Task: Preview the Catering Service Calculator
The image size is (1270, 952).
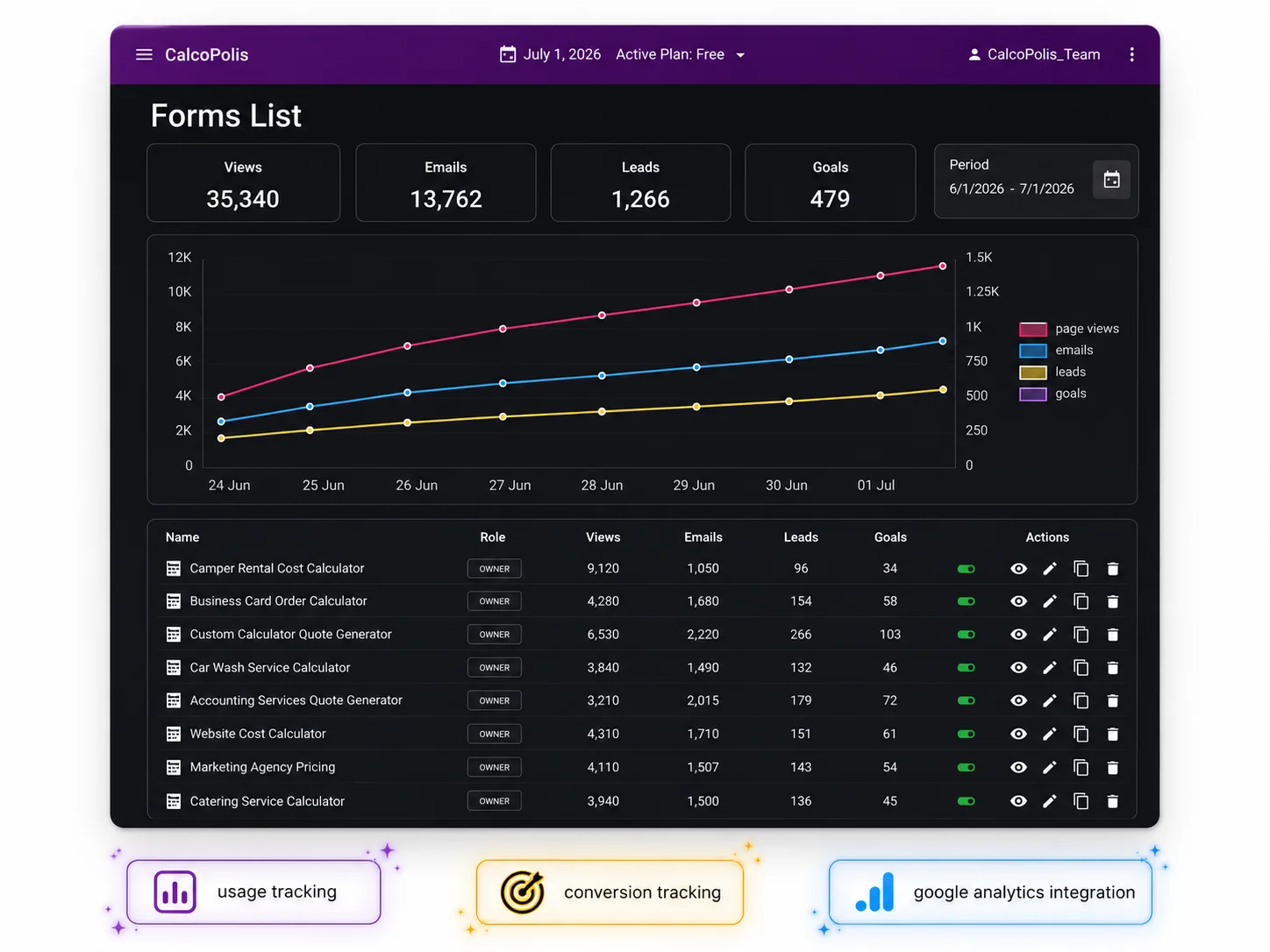Action: 1018,801
